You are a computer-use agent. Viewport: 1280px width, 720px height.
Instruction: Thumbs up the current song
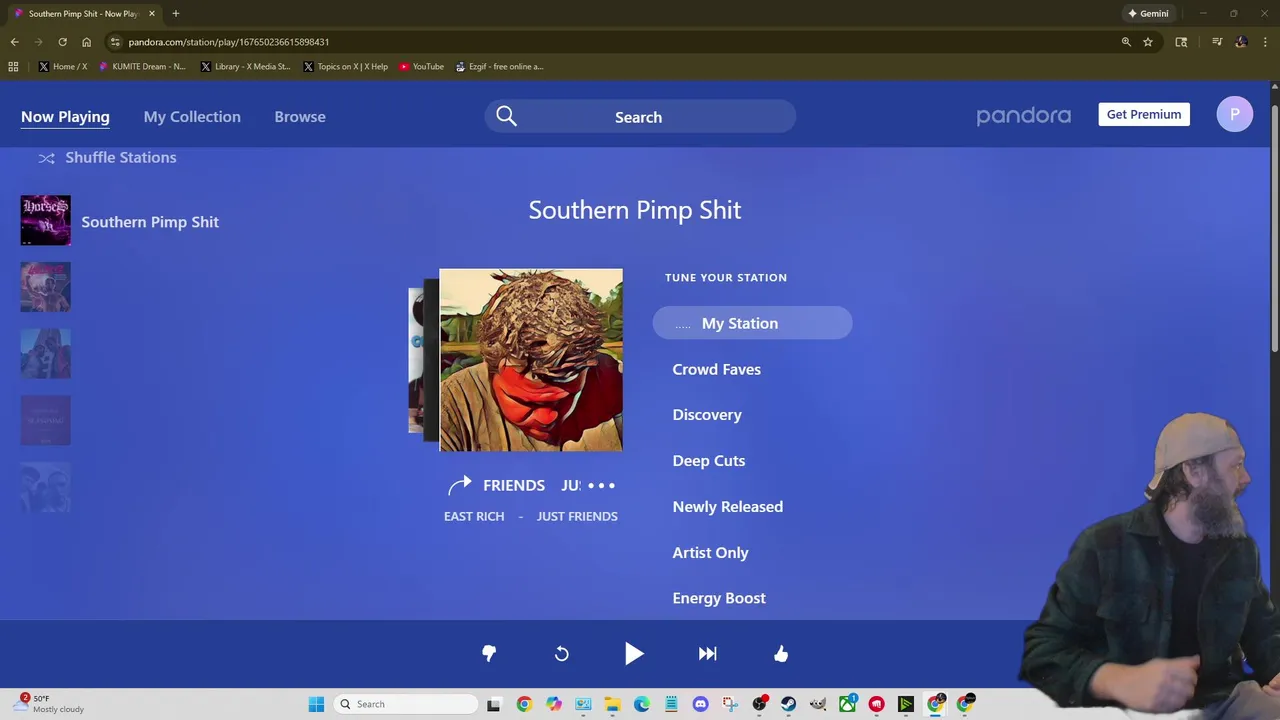tap(781, 653)
